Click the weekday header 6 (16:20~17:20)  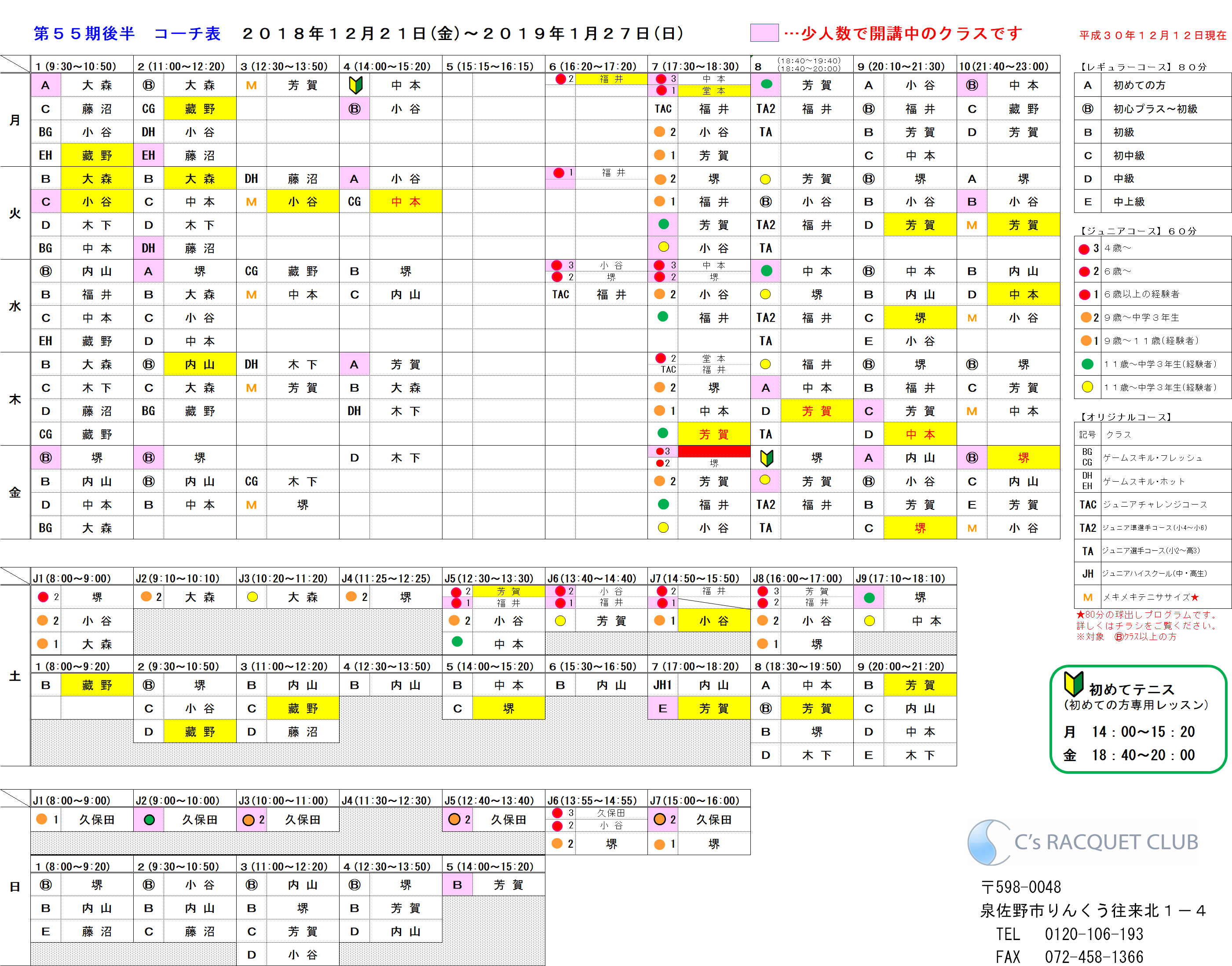(x=592, y=66)
